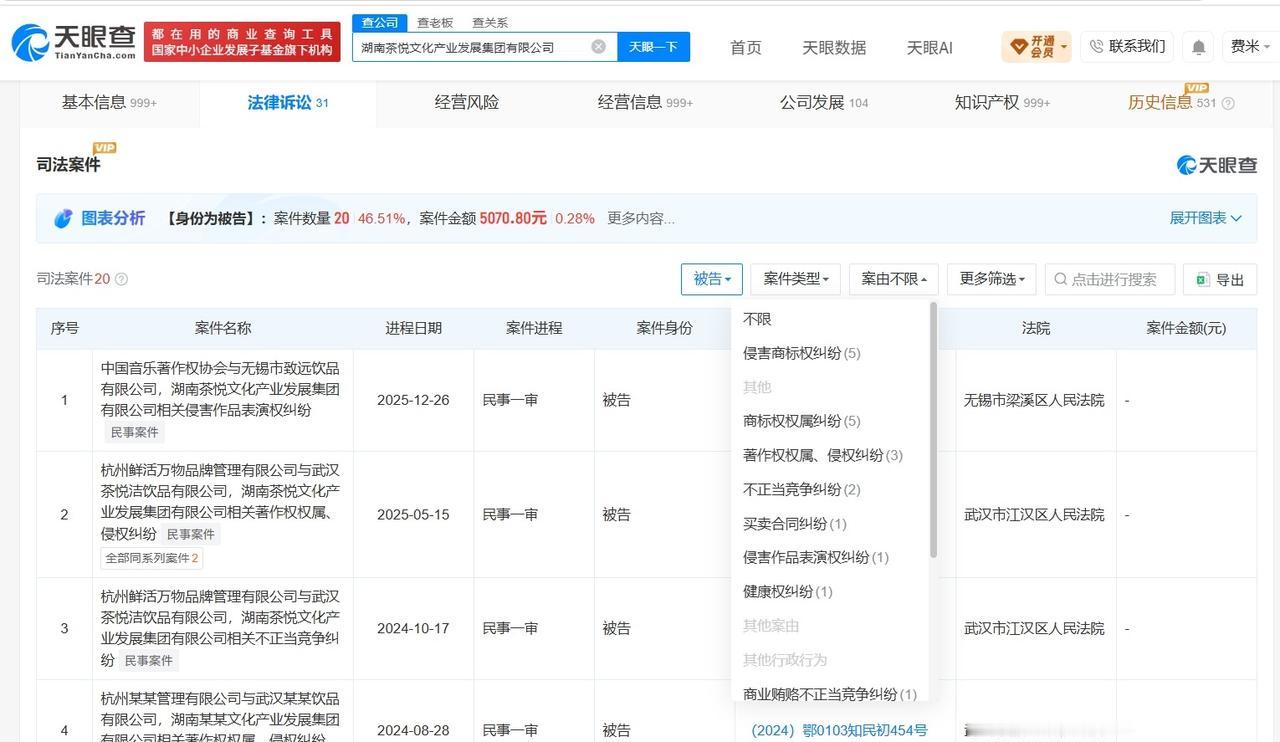Open case number 鄂0103知民初454号 link
This screenshot has width=1280, height=742.
click(838, 730)
